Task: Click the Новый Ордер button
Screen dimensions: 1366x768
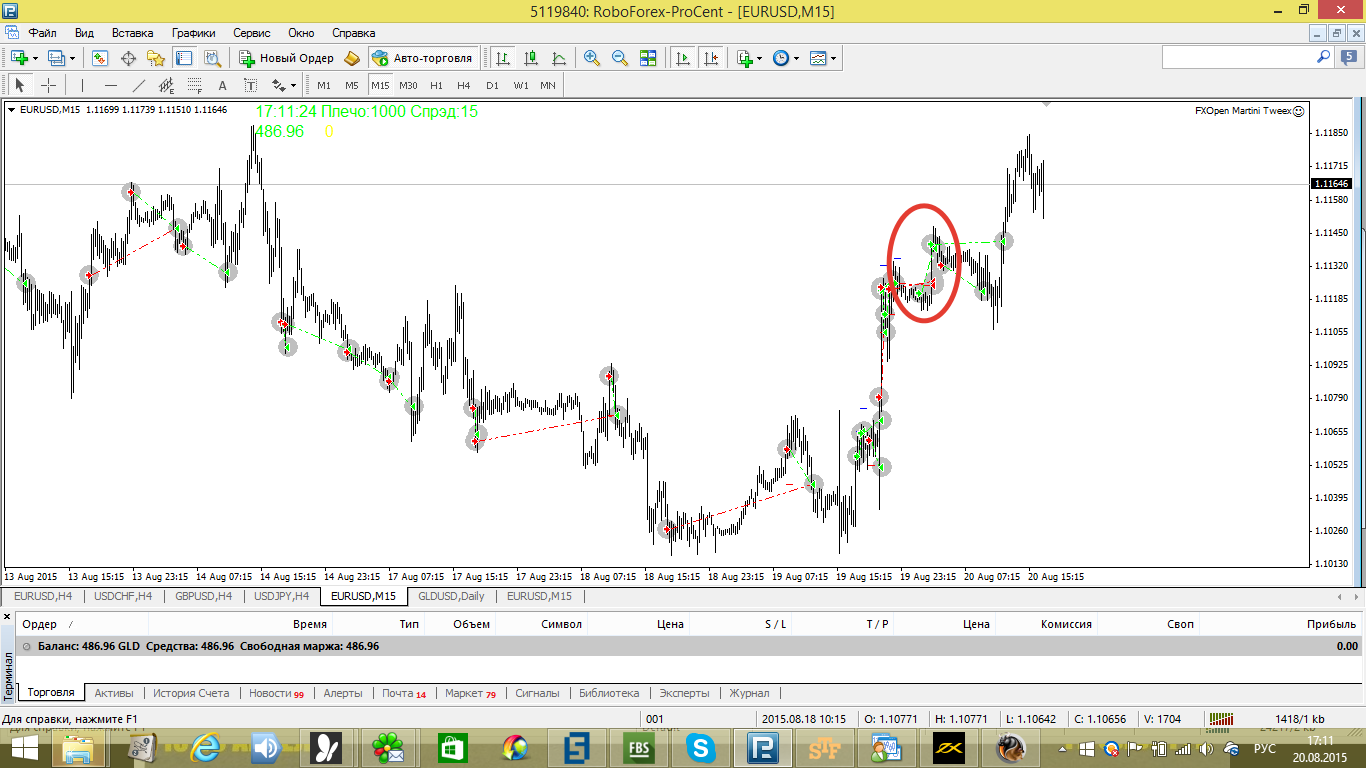Action: click(x=285, y=58)
